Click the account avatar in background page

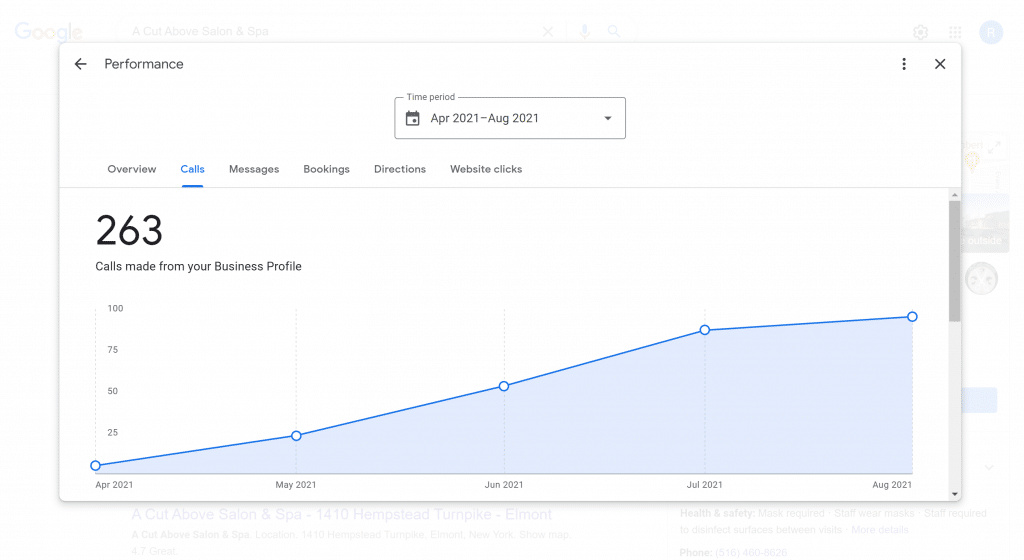(991, 32)
